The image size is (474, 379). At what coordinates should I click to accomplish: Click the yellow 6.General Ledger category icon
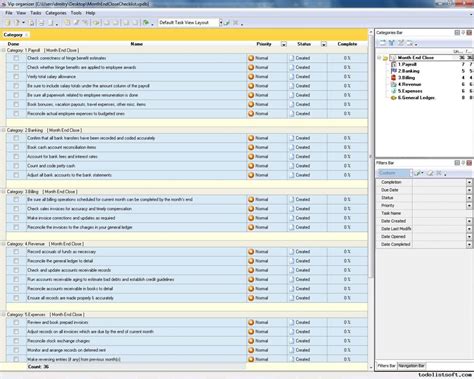click(x=393, y=98)
